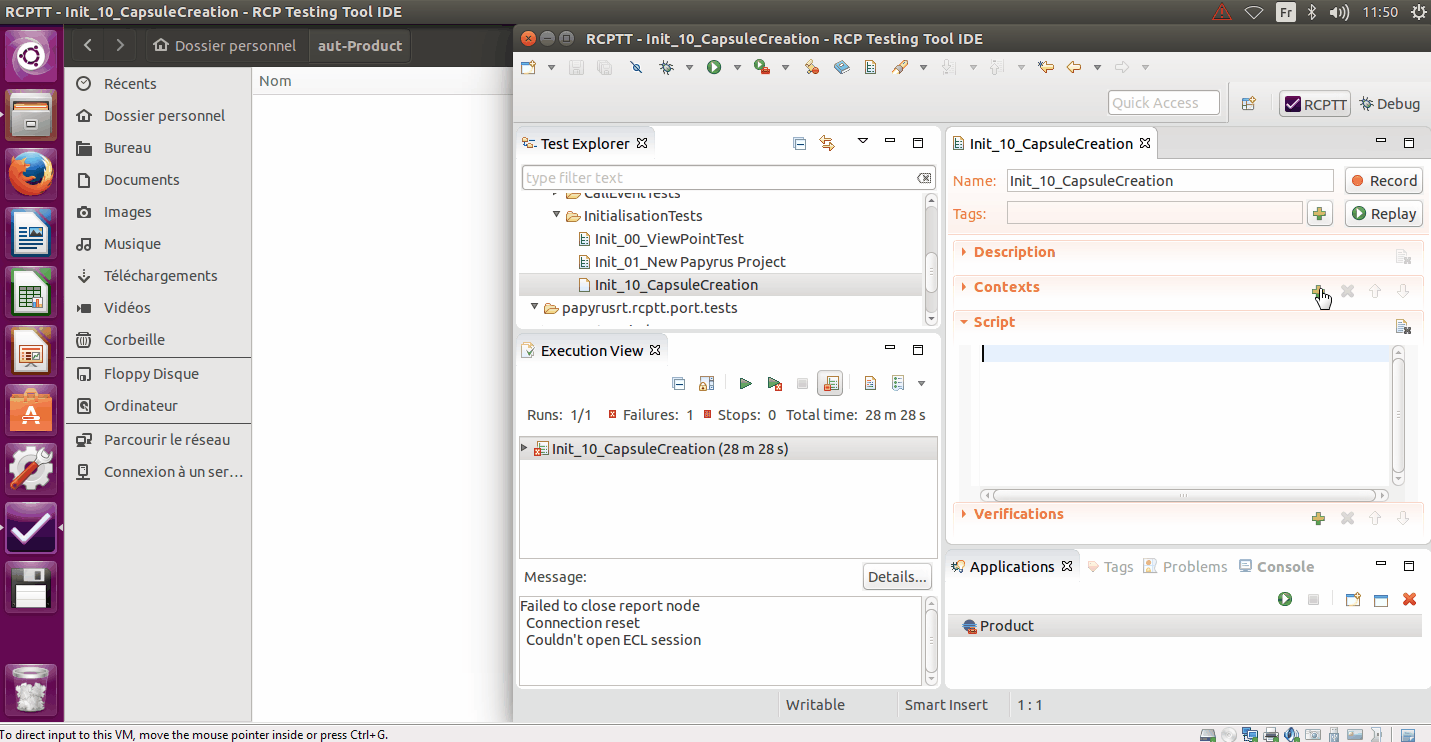Switch to the Applications tab
1431x742 pixels.
[1012, 567]
